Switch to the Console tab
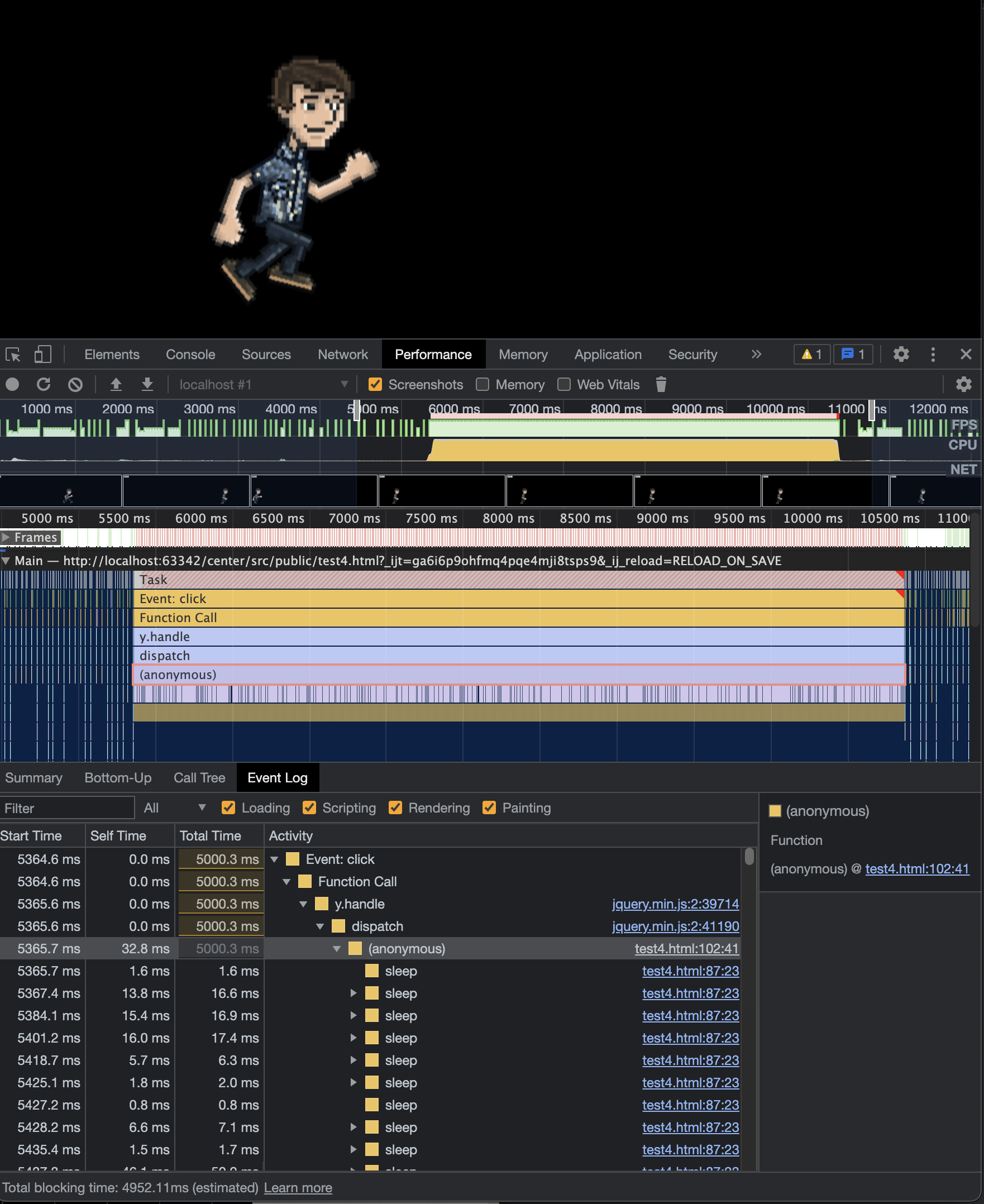Image resolution: width=984 pixels, height=1204 pixels. click(190, 354)
